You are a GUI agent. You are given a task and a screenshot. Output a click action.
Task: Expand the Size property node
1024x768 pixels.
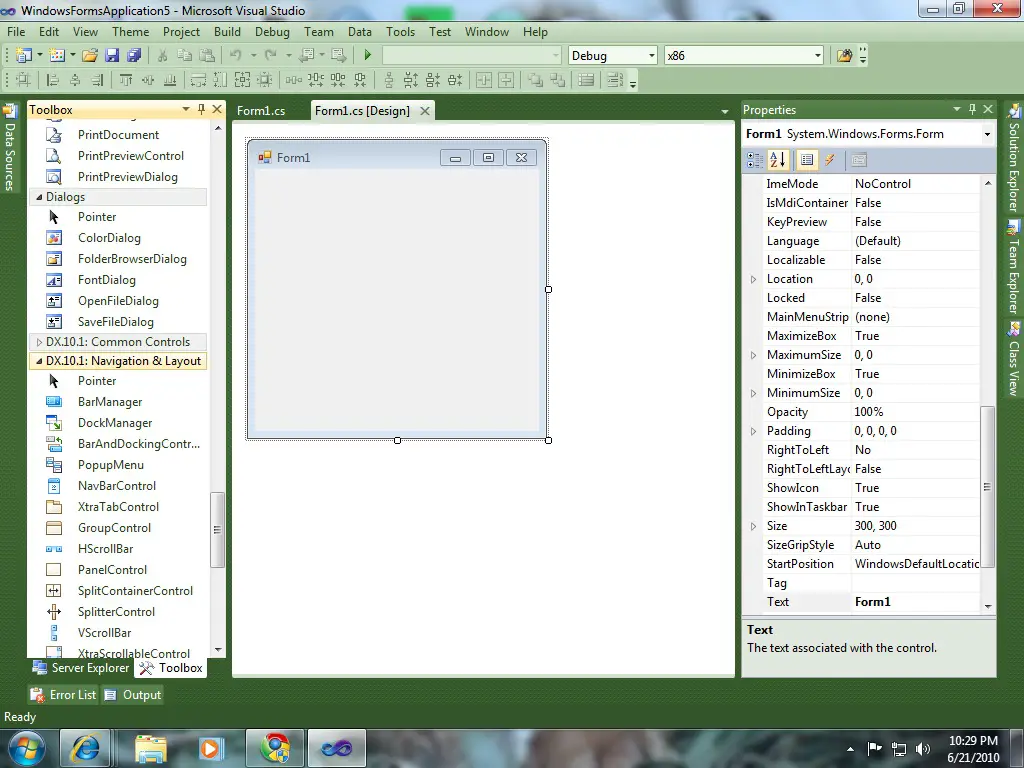[754, 526]
